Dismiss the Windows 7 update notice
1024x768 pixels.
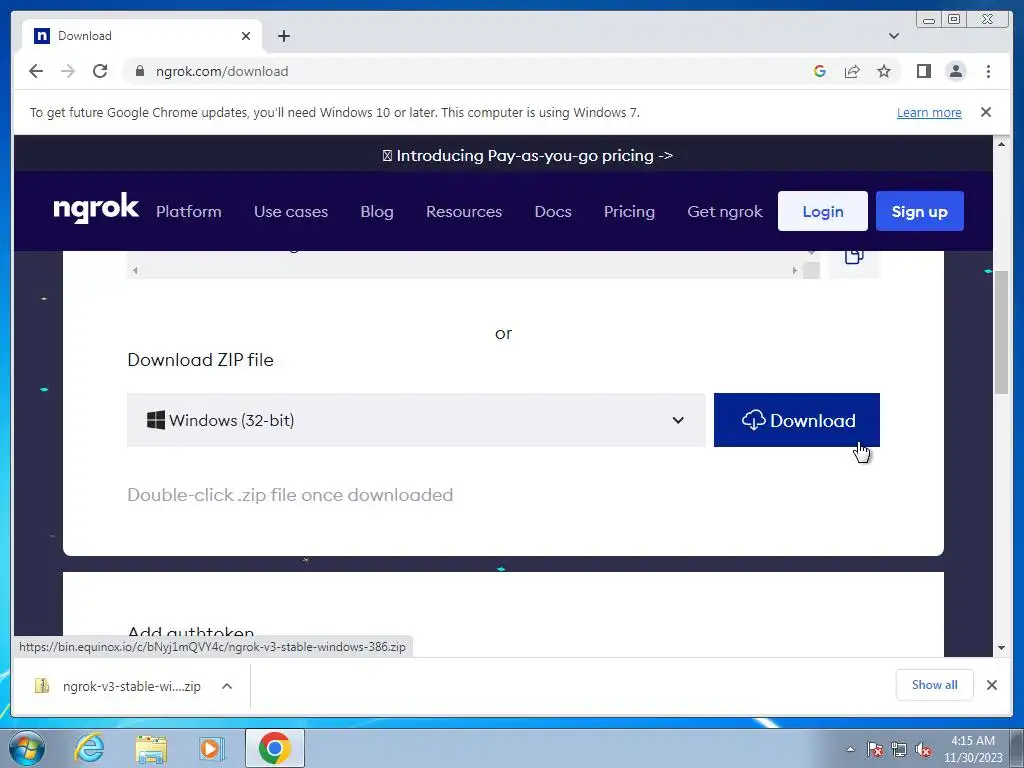click(986, 112)
